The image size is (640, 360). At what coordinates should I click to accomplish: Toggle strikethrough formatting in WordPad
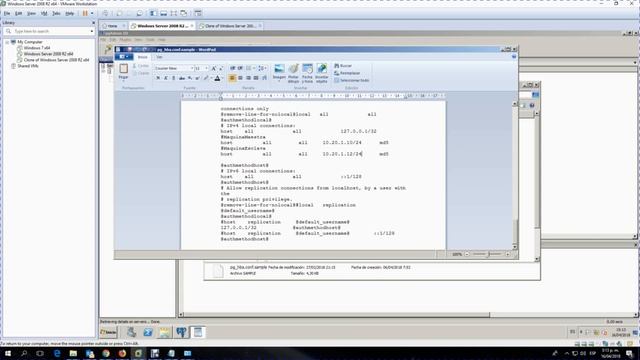(x=182, y=78)
